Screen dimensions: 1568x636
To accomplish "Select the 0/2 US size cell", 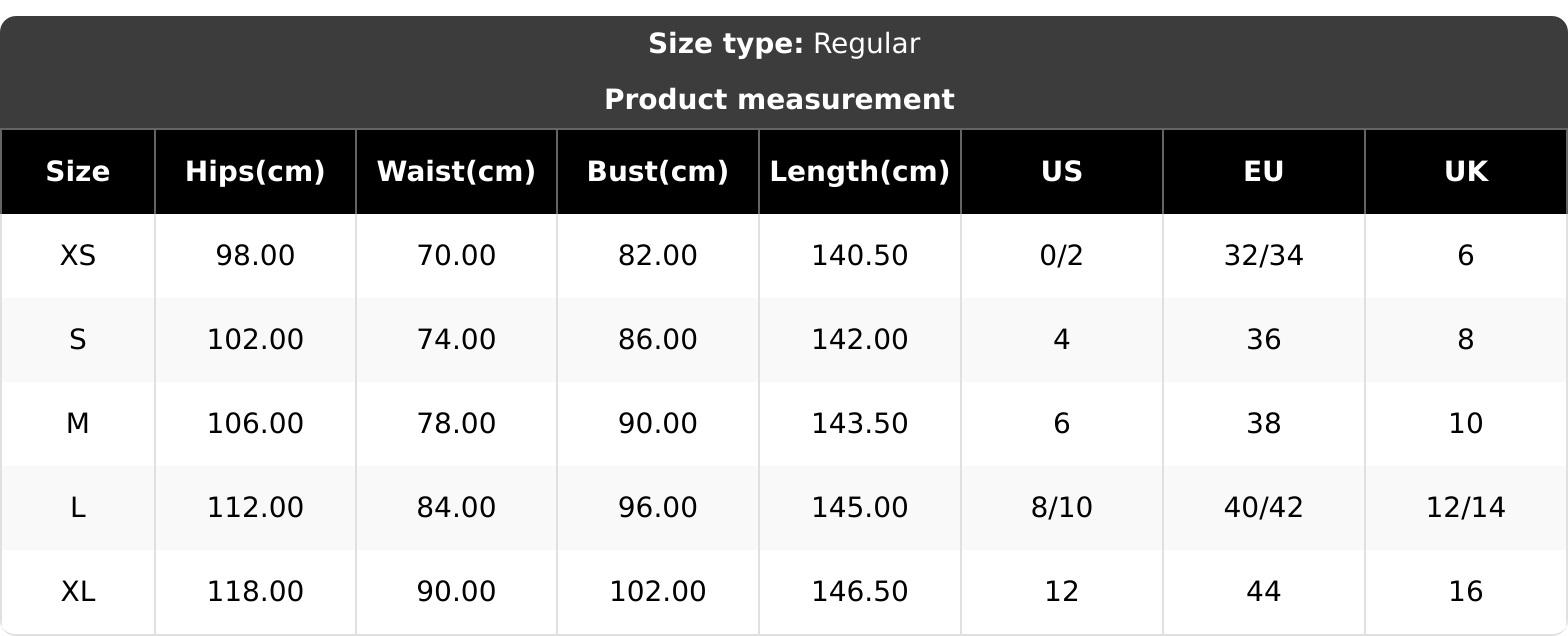I will click(x=1061, y=256).
